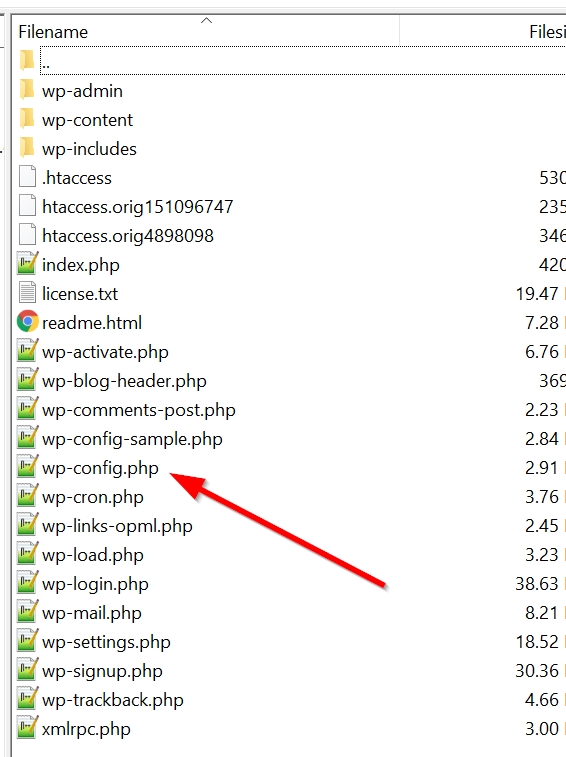Select the wp-blog-header.php file name
Image resolution: width=566 pixels, height=757 pixels.
pos(124,380)
